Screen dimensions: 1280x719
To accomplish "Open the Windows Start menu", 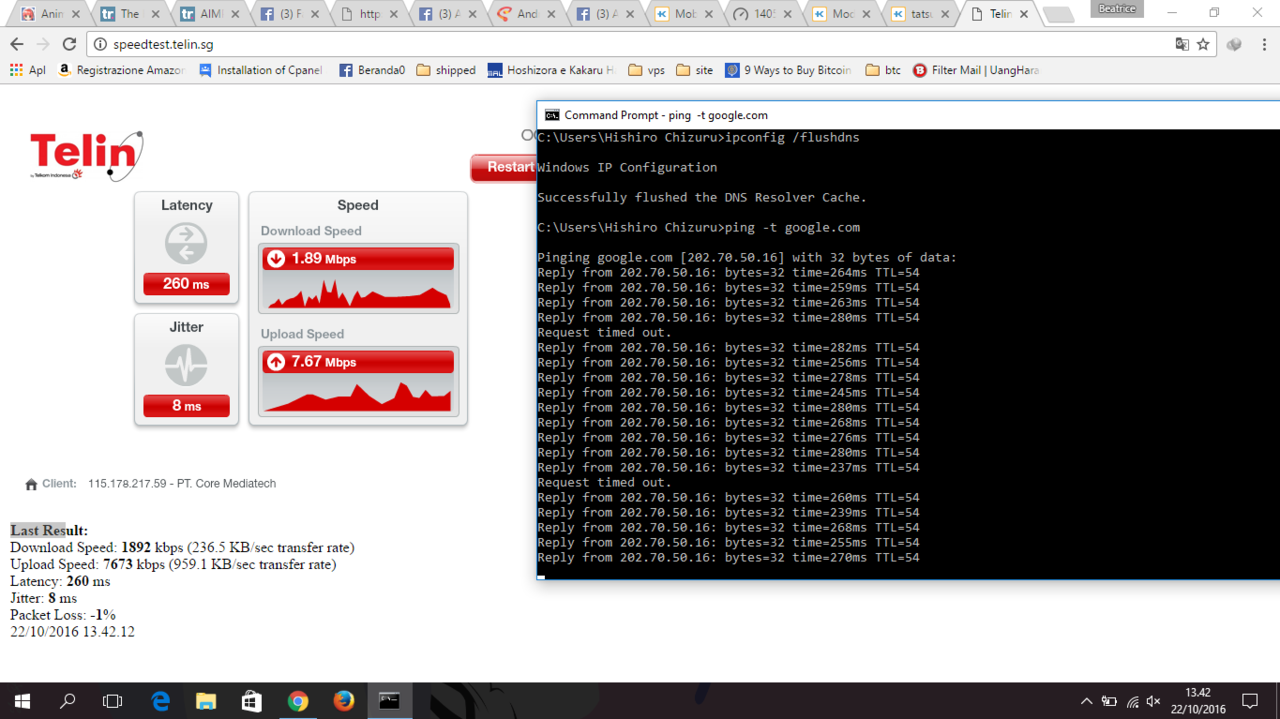I will click(x=22, y=701).
